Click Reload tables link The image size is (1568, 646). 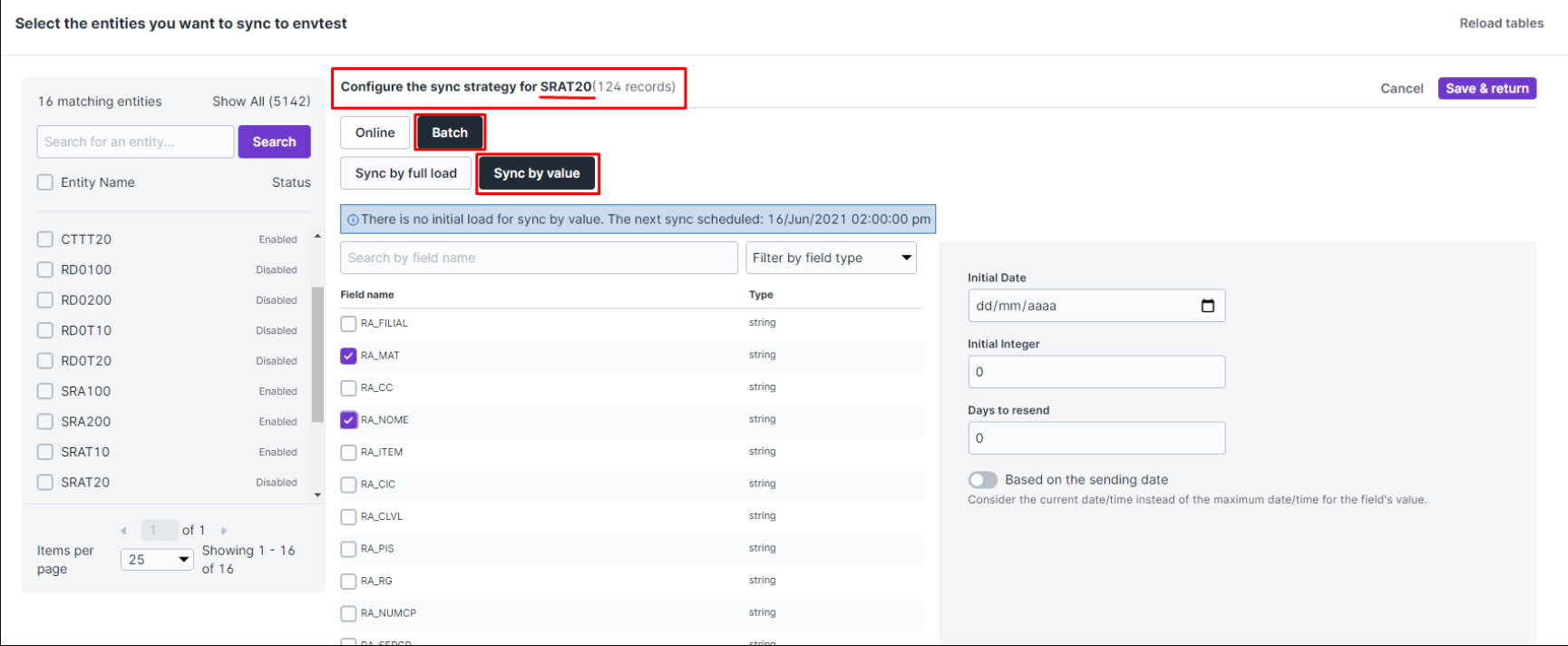coord(1501,24)
